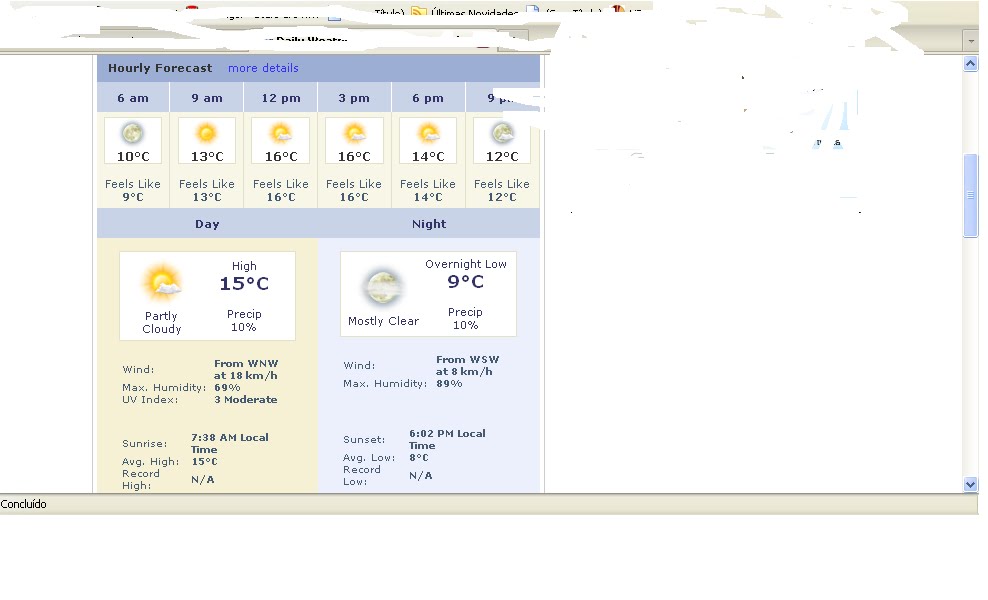Screen dimensions: 988x600
Task: Click the 69% max humidity value
Action: pyautogui.click(x=227, y=388)
